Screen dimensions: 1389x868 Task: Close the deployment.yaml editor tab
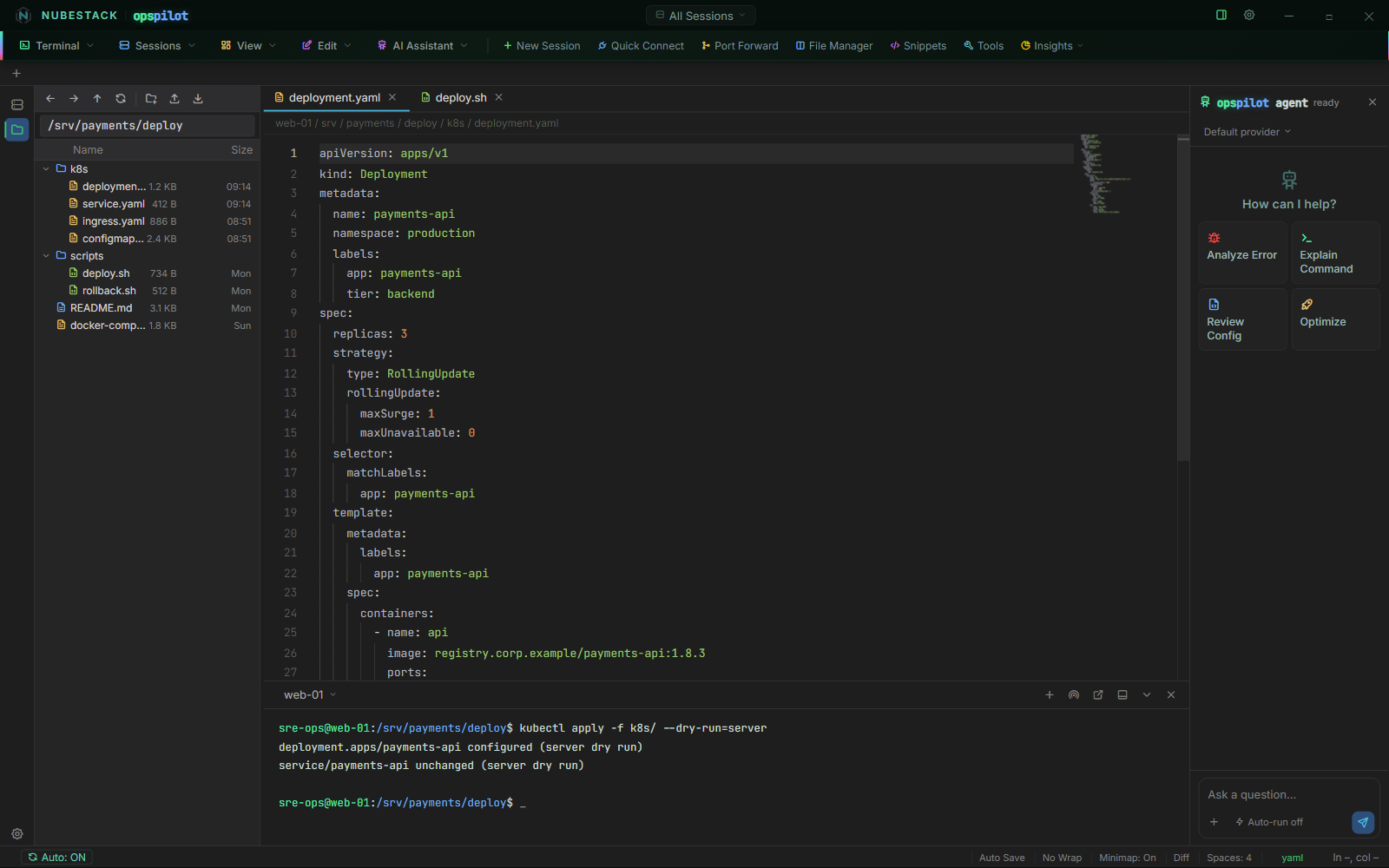click(392, 97)
